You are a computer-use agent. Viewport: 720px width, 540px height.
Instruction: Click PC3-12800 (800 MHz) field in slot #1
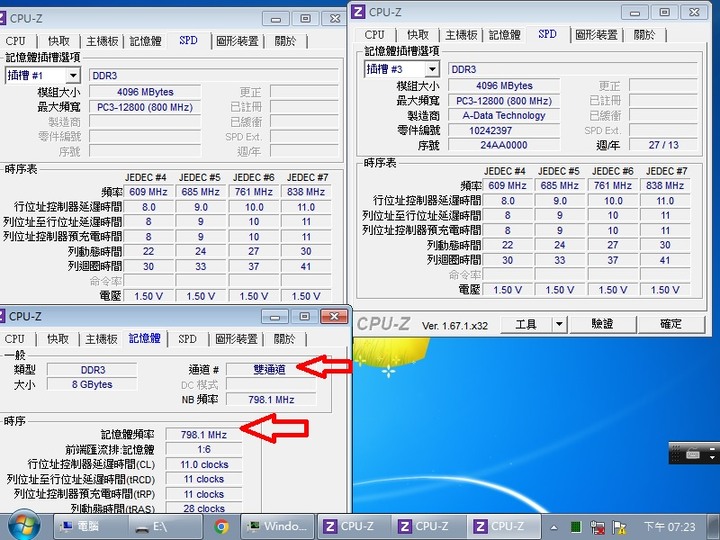coord(145,107)
